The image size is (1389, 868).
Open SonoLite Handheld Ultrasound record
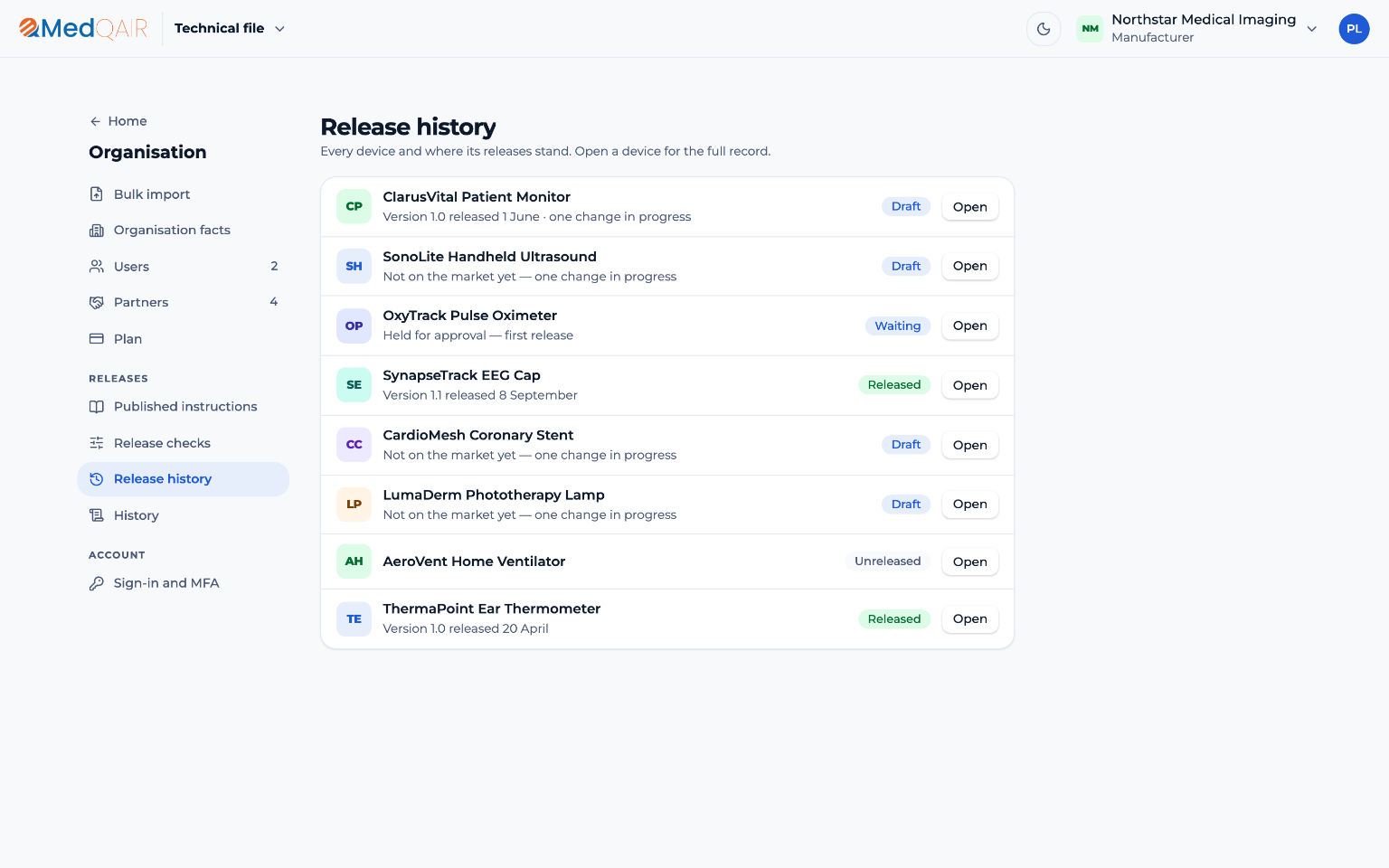tap(970, 266)
